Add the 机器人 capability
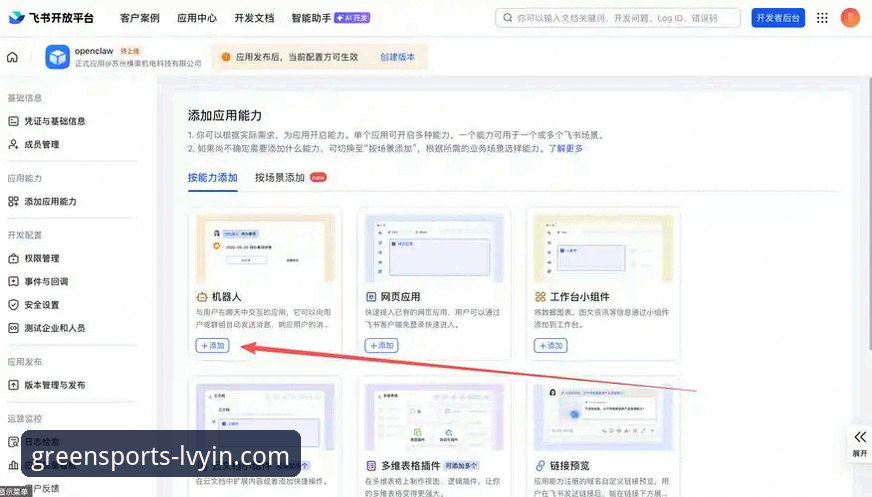Image resolution: width=872 pixels, height=497 pixels. point(212,345)
